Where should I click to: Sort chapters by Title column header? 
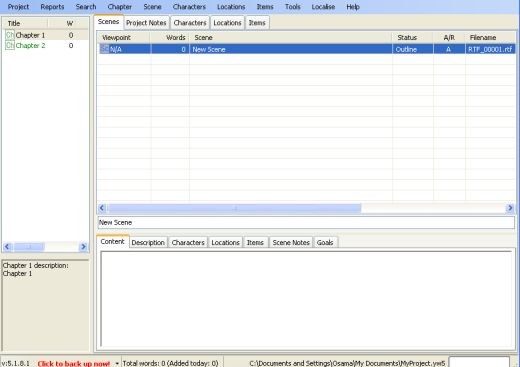25,23
